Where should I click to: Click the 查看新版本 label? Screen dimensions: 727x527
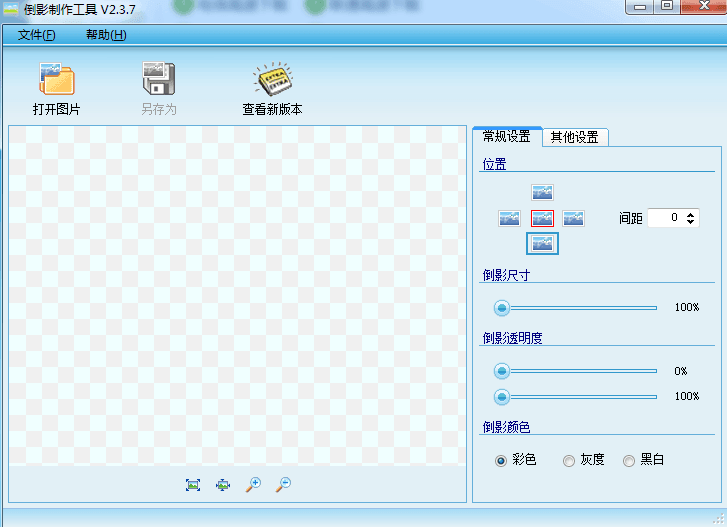[x=273, y=109]
